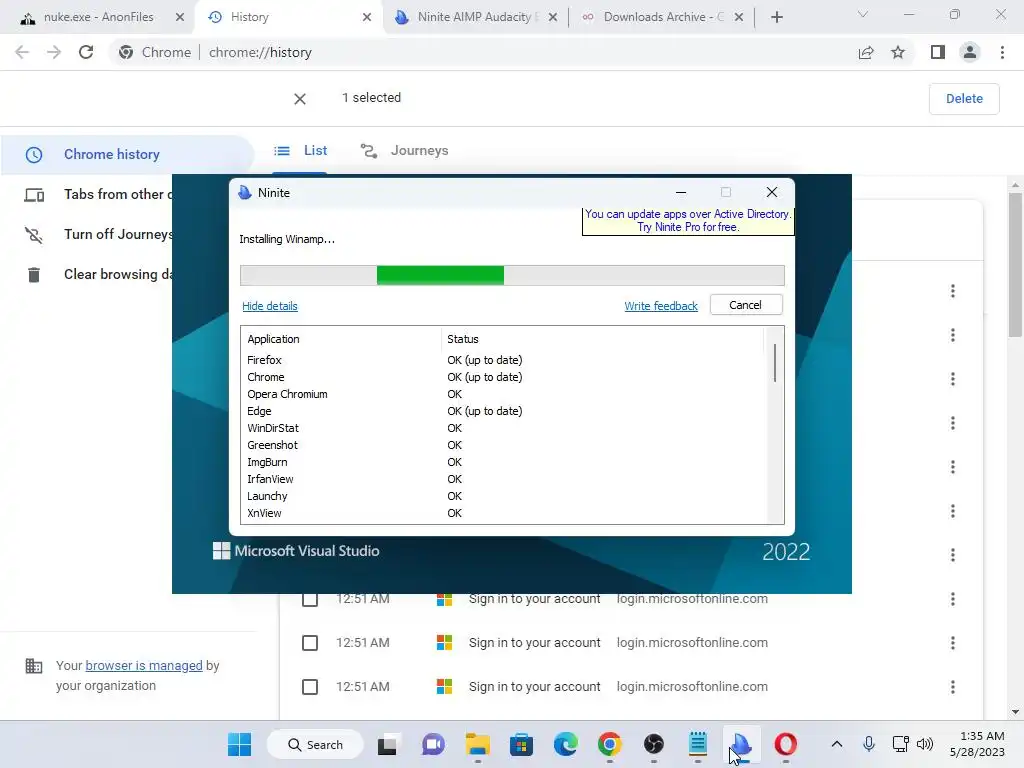Close the Downloads Archive tab

(739, 17)
